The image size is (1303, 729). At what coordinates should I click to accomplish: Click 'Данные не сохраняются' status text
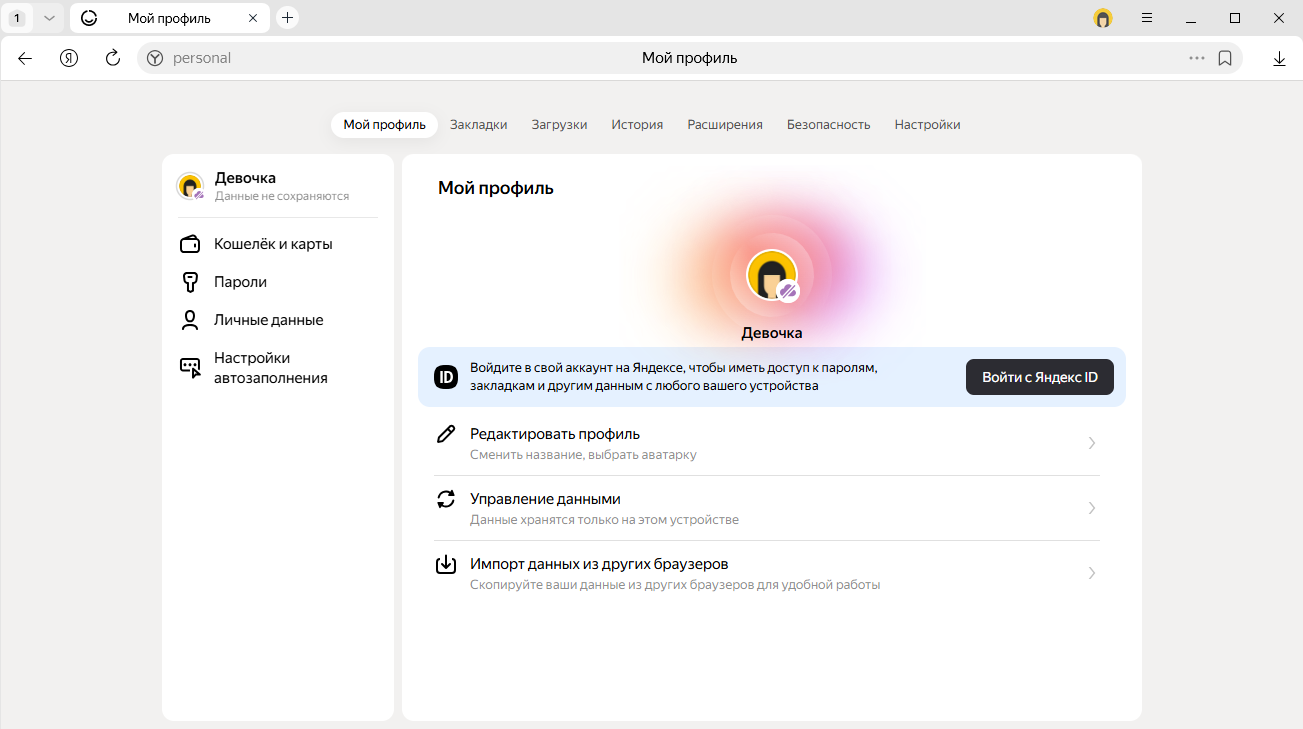[x=282, y=196]
